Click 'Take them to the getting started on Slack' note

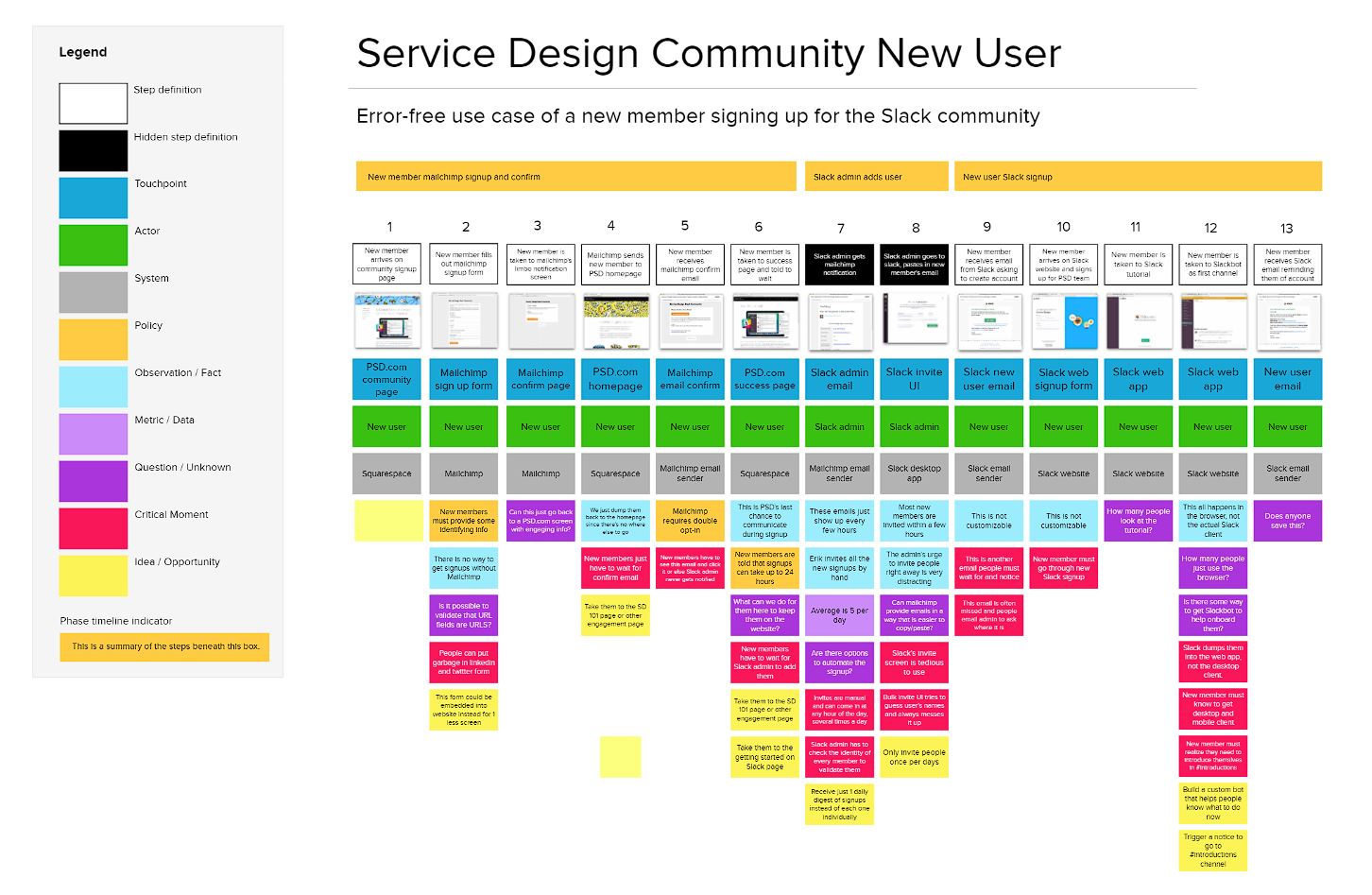(x=765, y=757)
